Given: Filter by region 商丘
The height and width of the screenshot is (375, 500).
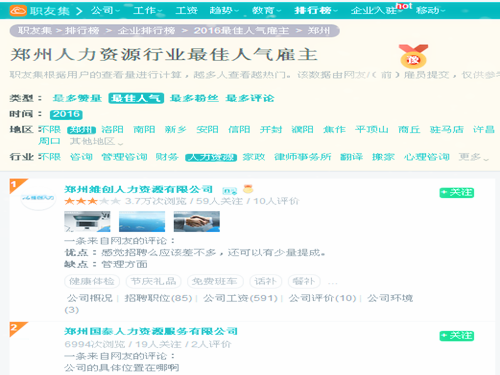Looking at the screenshot, I should [409, 129].
